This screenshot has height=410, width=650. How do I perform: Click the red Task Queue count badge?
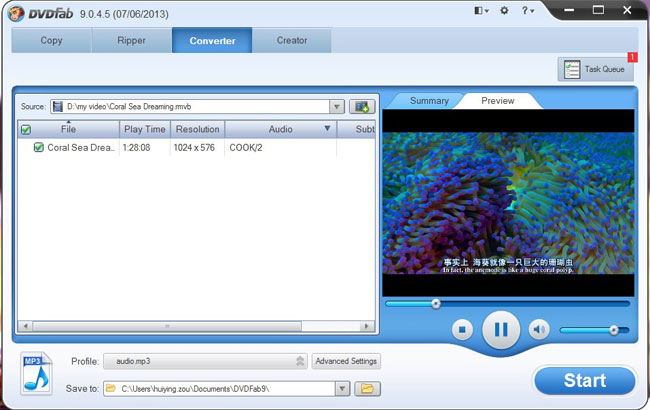click(632, 57)
